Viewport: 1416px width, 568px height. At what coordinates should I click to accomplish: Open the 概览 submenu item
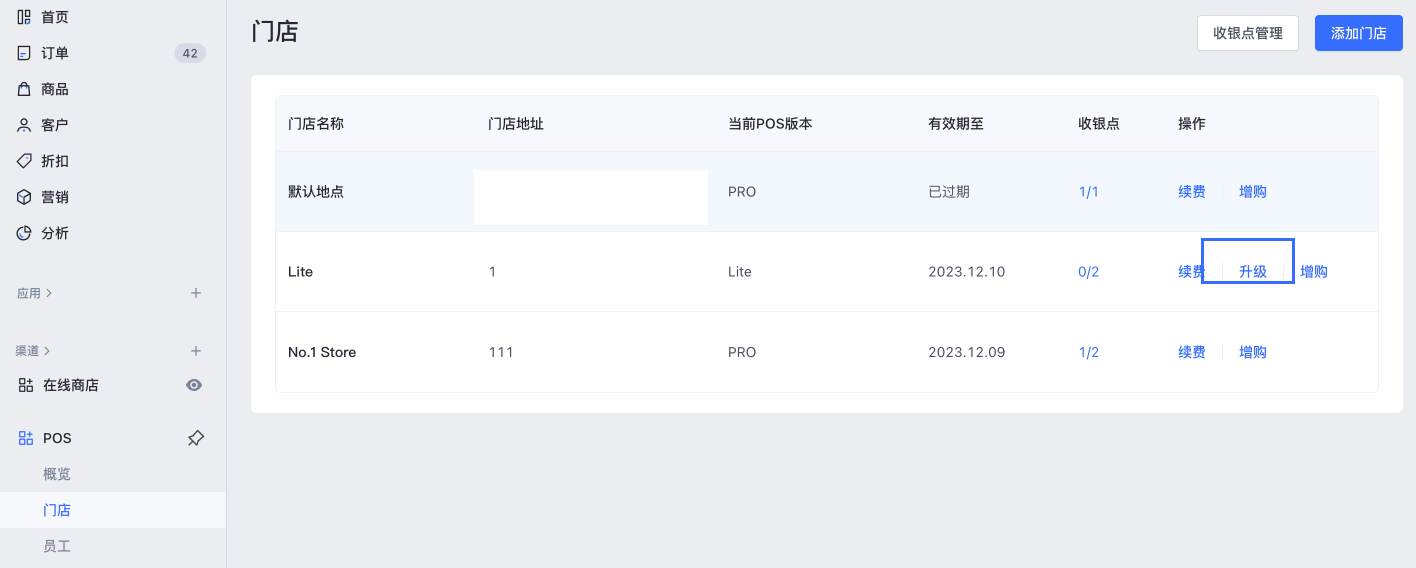pyautogui.click(x=57, y=474)
